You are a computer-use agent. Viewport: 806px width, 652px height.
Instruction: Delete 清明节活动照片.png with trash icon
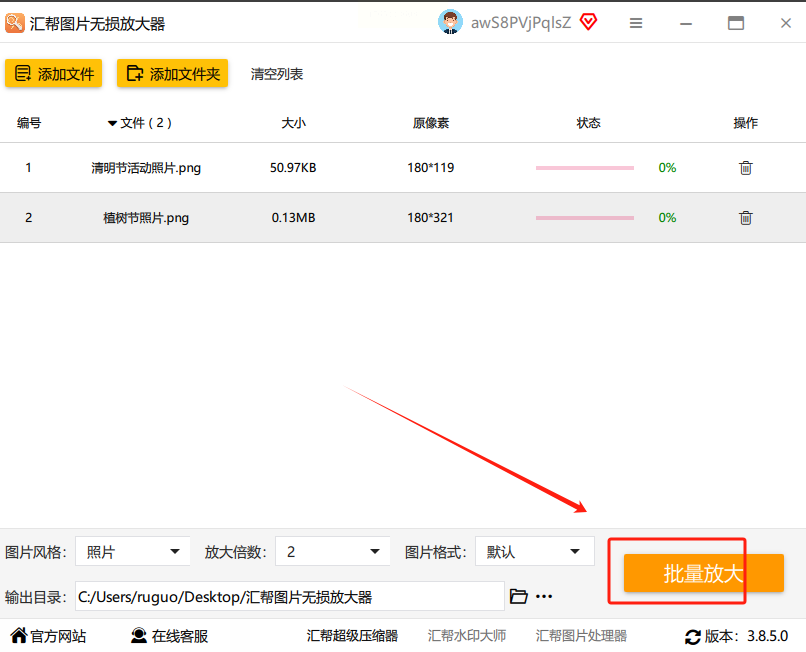point(745,168)
